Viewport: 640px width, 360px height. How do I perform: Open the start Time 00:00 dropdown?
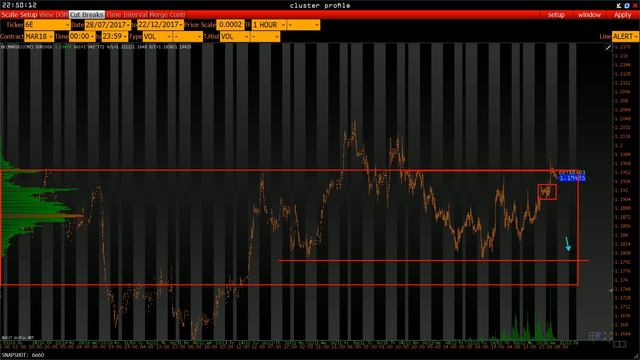(x=82, y=37)
